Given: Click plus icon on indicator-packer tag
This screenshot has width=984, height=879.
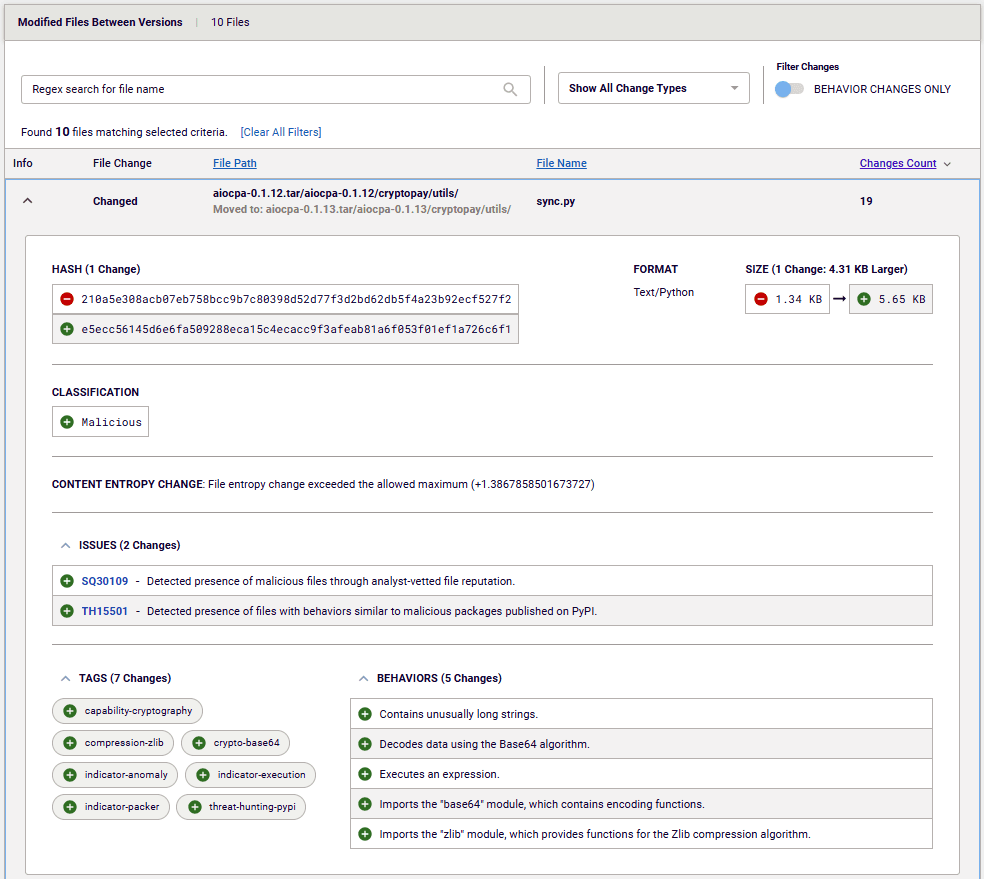Looking at the screenshot, I should (x=70, y=807).
